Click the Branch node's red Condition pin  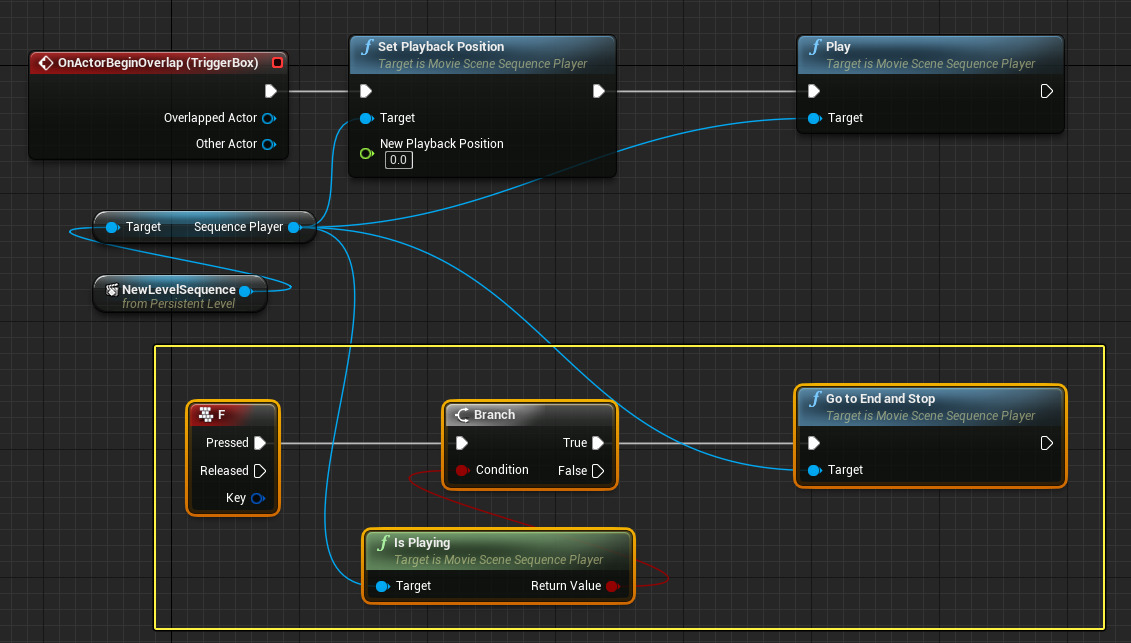[x=462, y=470]
